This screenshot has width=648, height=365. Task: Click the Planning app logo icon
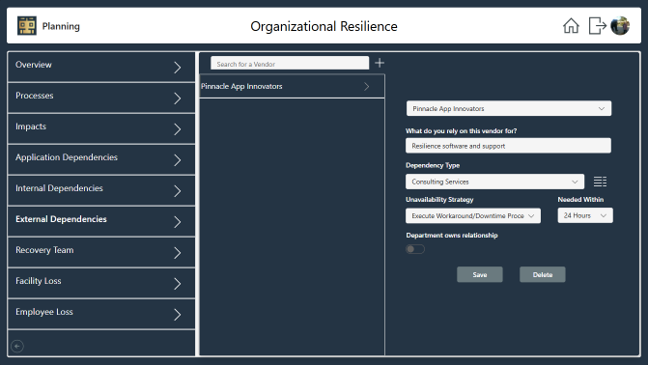(27, 26)
